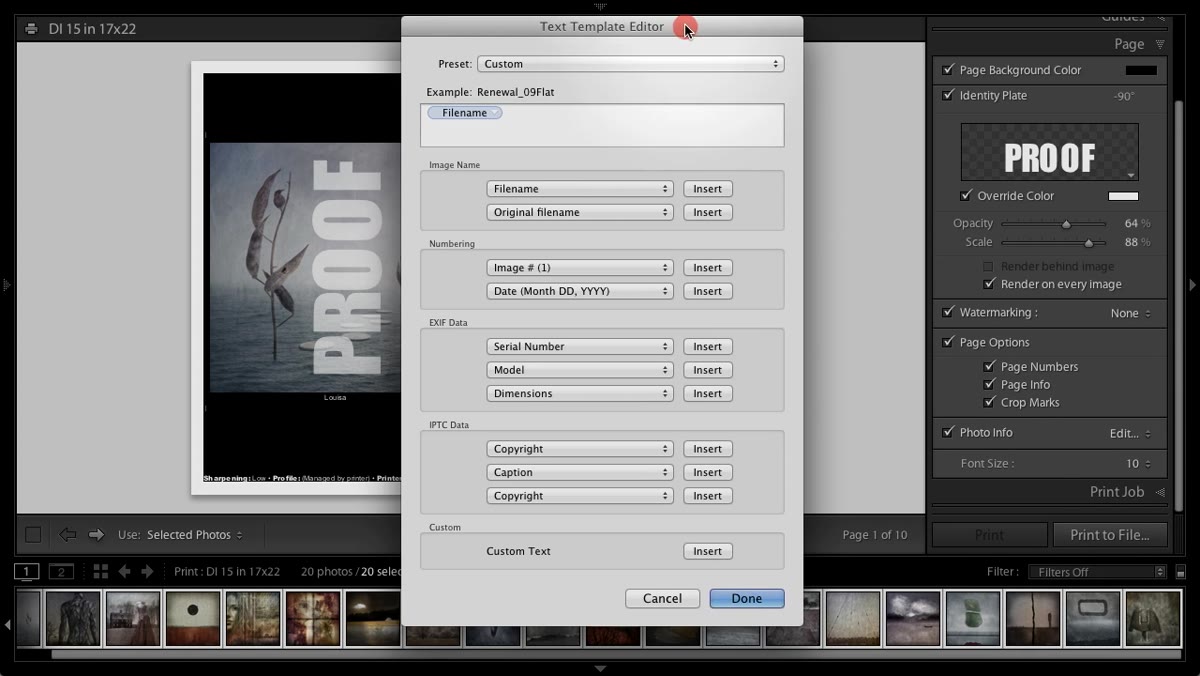Click identity plate -90° rotation value
This screenshot has height=676, width=1200.
(x=1124, y=97)
